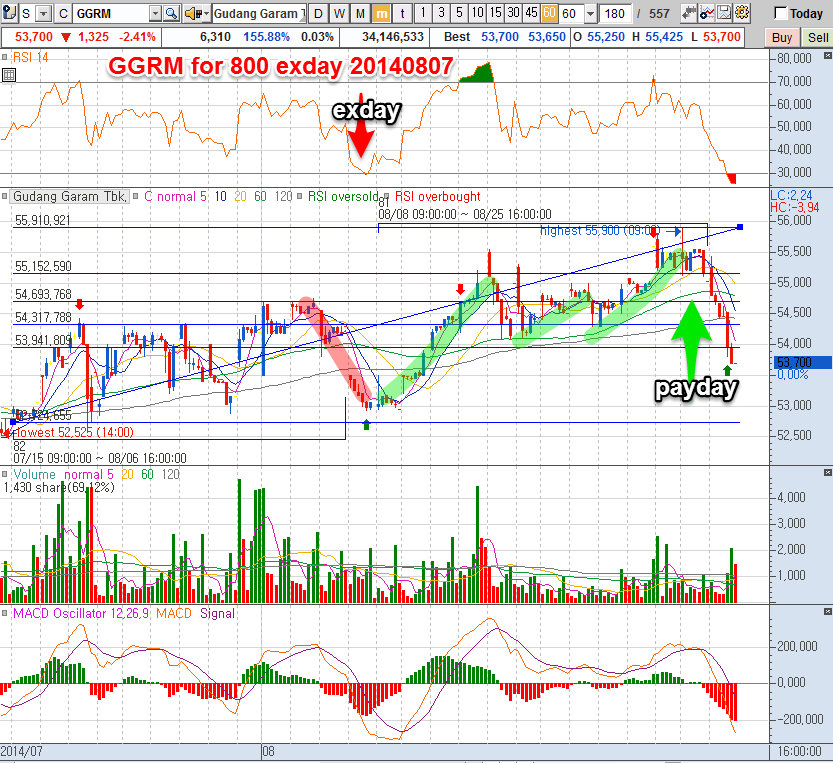The image size is (833, 763).
Task: Click the RSI panel table icon
Action: click(9, 75)
